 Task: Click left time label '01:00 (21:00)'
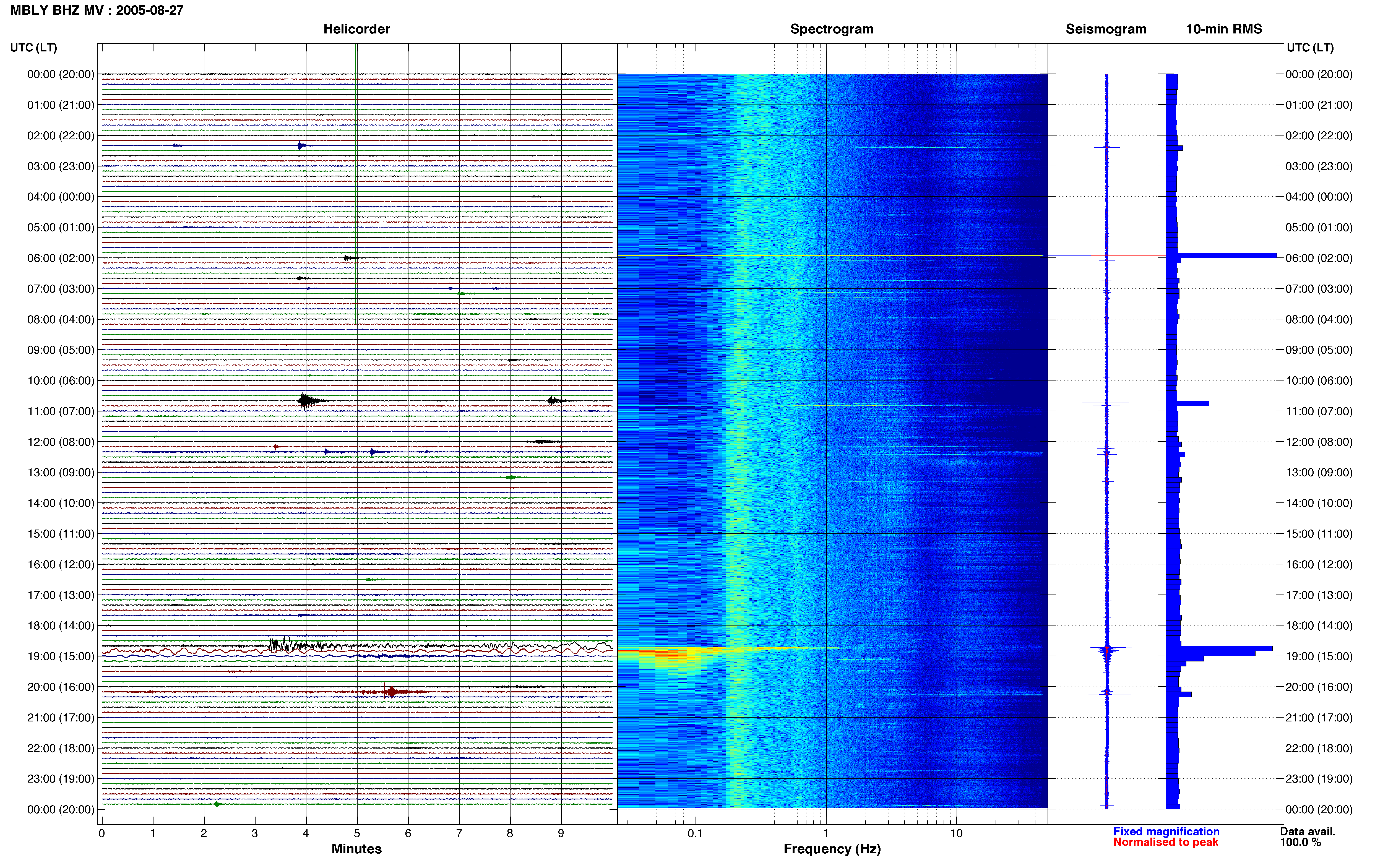61,105
